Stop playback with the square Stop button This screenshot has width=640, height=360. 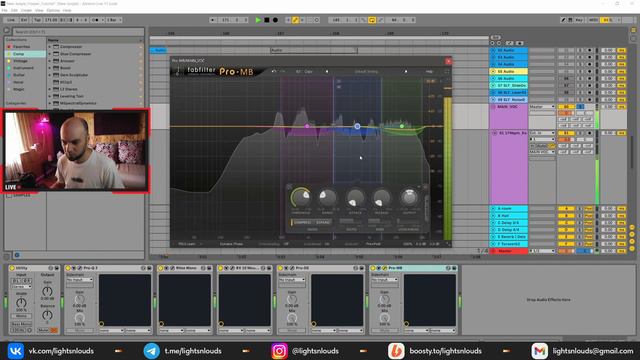coord(267,20)
